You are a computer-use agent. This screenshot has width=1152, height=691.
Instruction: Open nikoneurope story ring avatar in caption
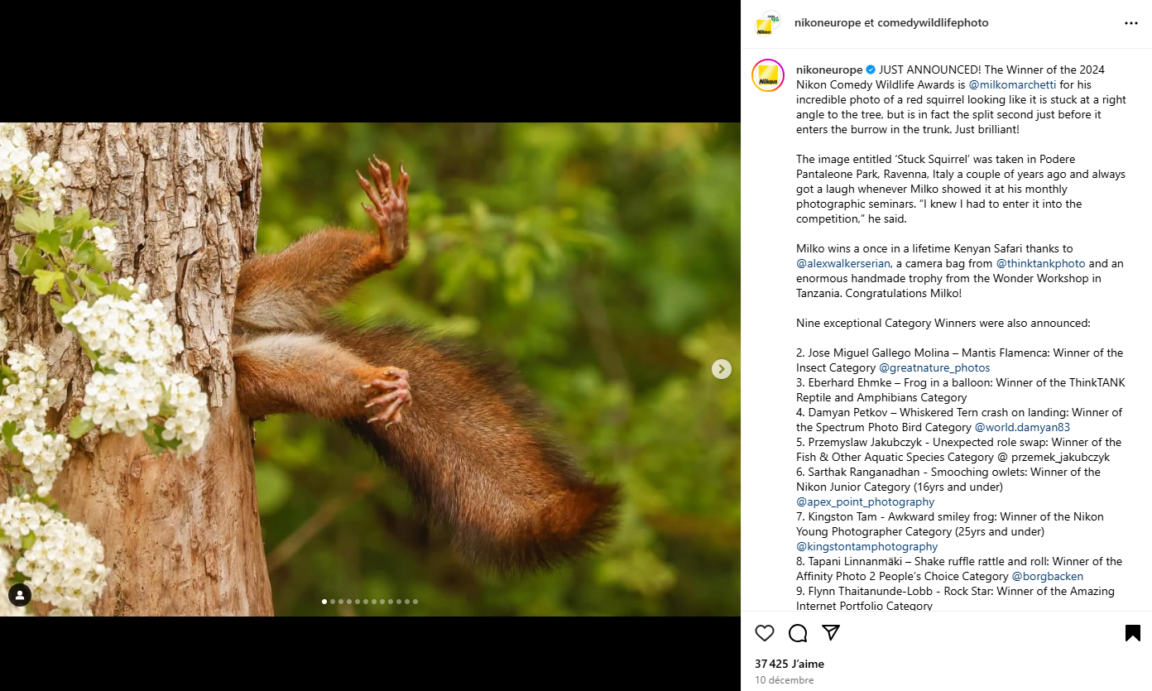tap(768, 76)
